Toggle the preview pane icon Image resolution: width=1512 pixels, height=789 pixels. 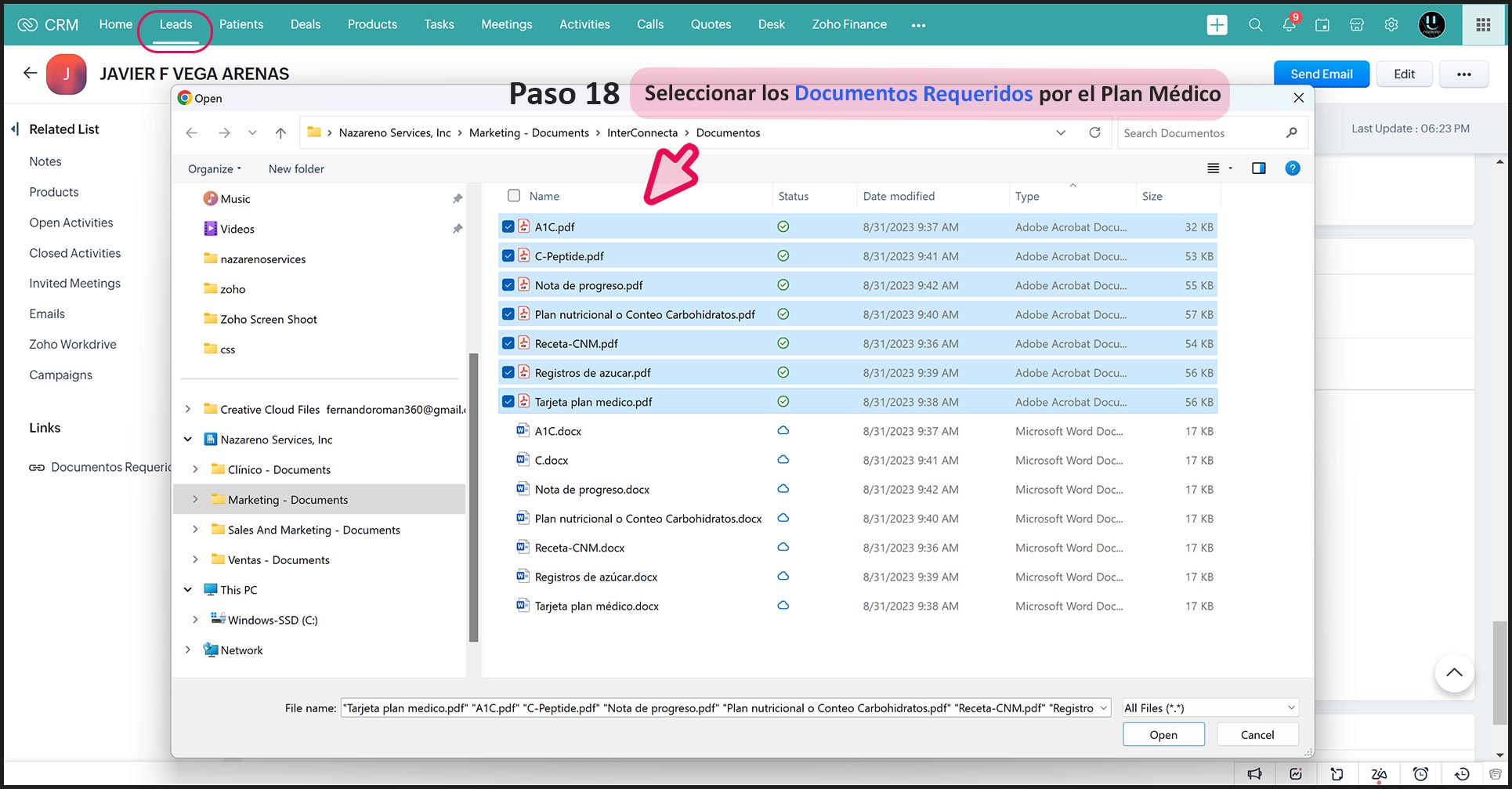(x=1258, y=168)
